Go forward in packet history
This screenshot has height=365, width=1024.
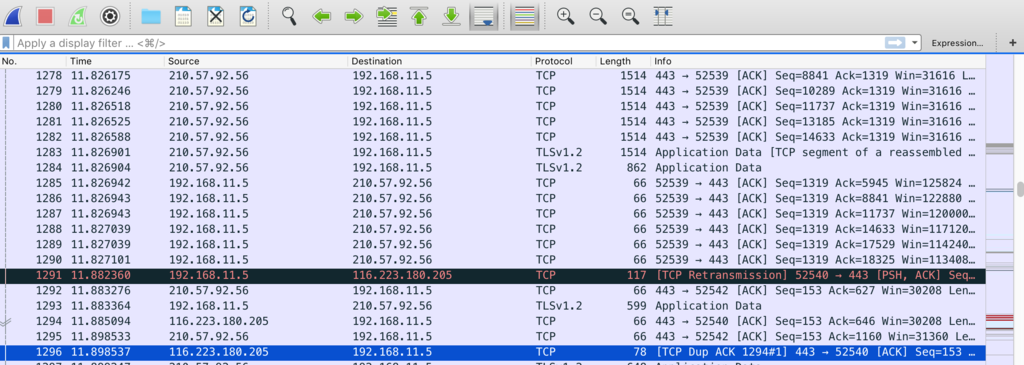point(354,16)
